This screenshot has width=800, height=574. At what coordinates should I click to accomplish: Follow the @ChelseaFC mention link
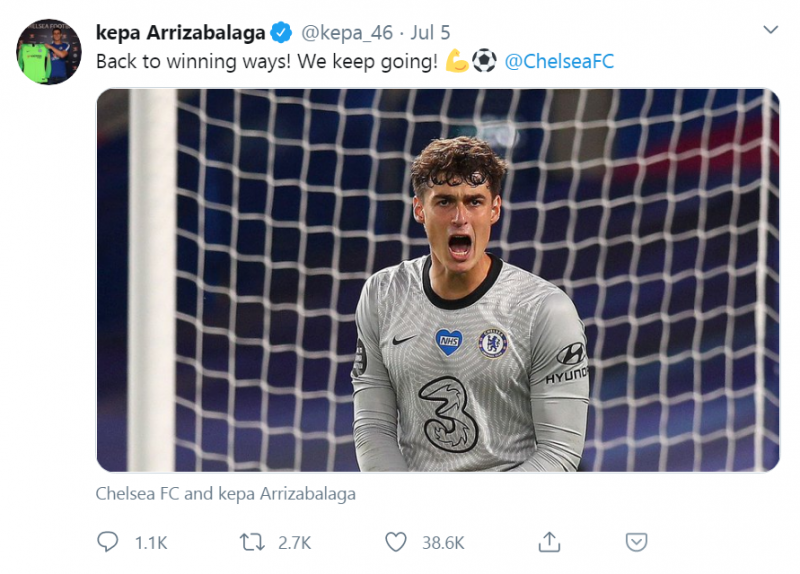click(559, 61)
